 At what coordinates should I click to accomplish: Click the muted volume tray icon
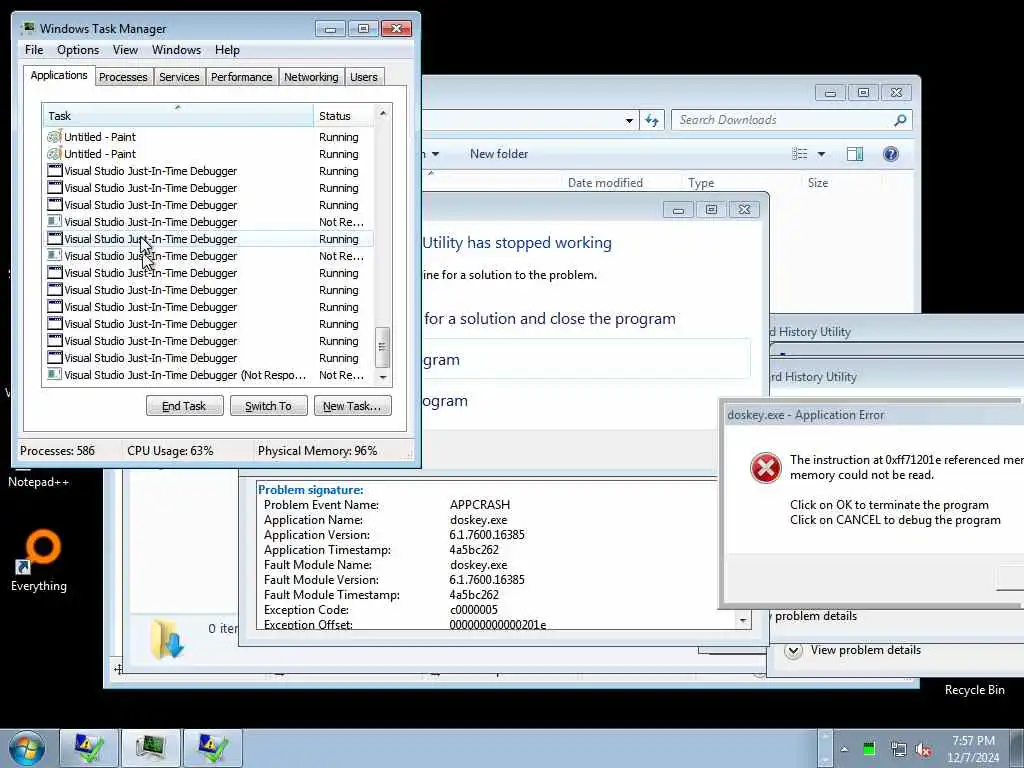click(923, 749)
